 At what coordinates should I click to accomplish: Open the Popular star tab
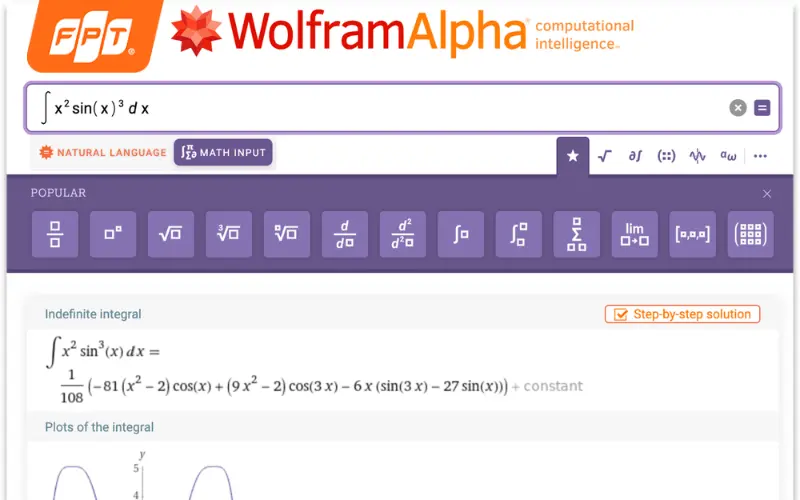[x=573, y=156]
